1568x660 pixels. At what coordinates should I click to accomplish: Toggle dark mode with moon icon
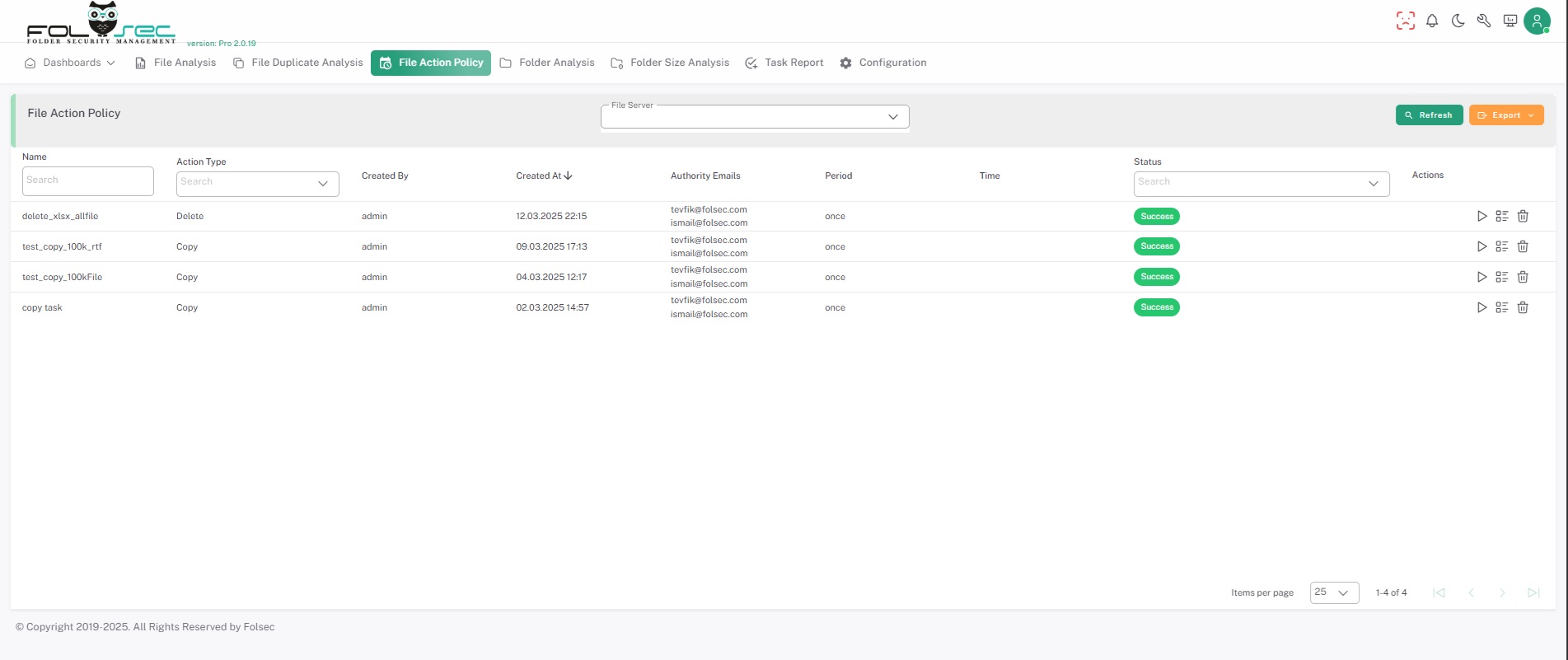click(1458, 21)
